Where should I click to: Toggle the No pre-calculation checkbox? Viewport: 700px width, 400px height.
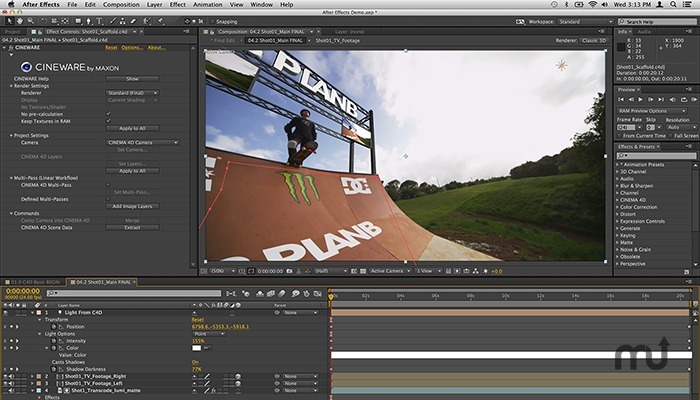(x=108, y=113)
